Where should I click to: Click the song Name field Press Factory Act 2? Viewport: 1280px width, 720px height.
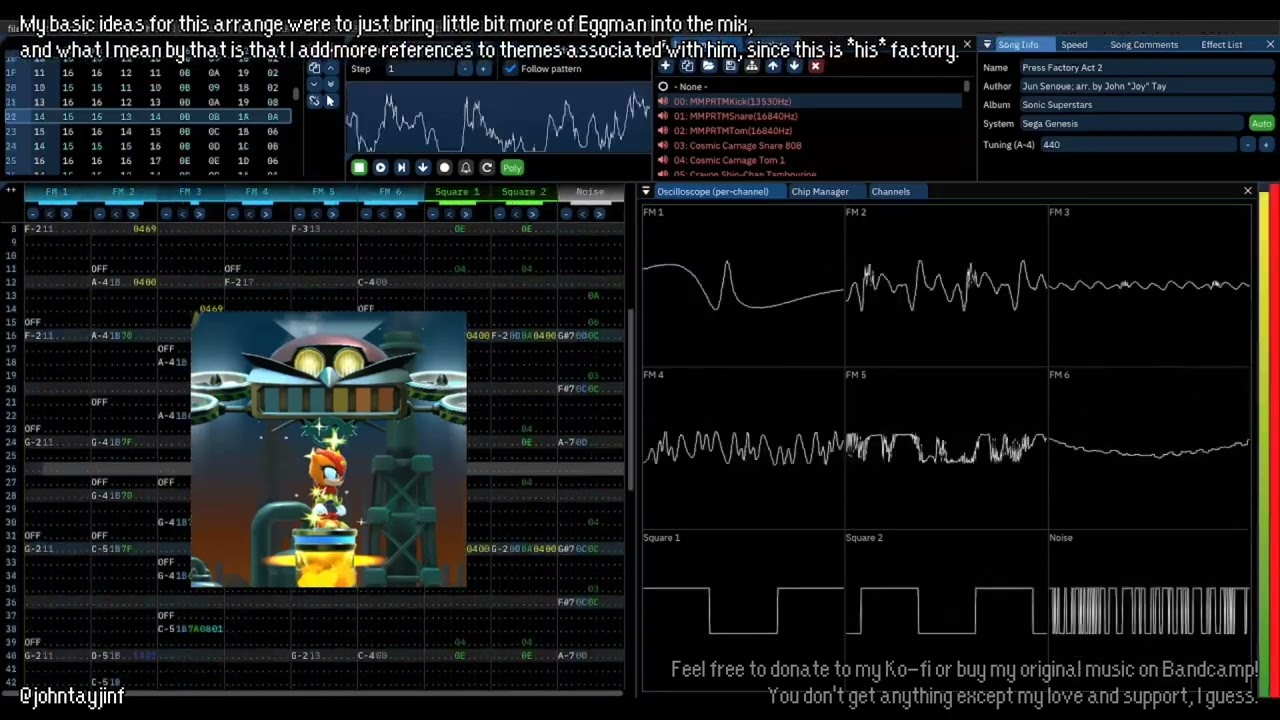pyautogui.click(x=1146, y=68)
